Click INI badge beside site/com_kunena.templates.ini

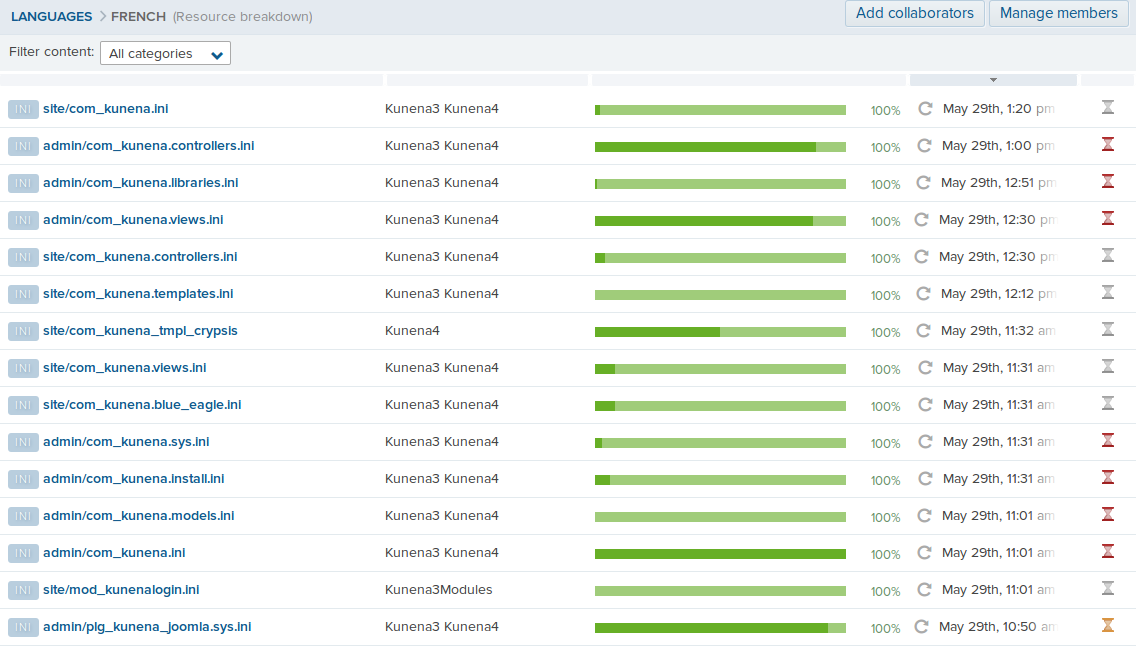pyautogui.click(x=23, y=294)
